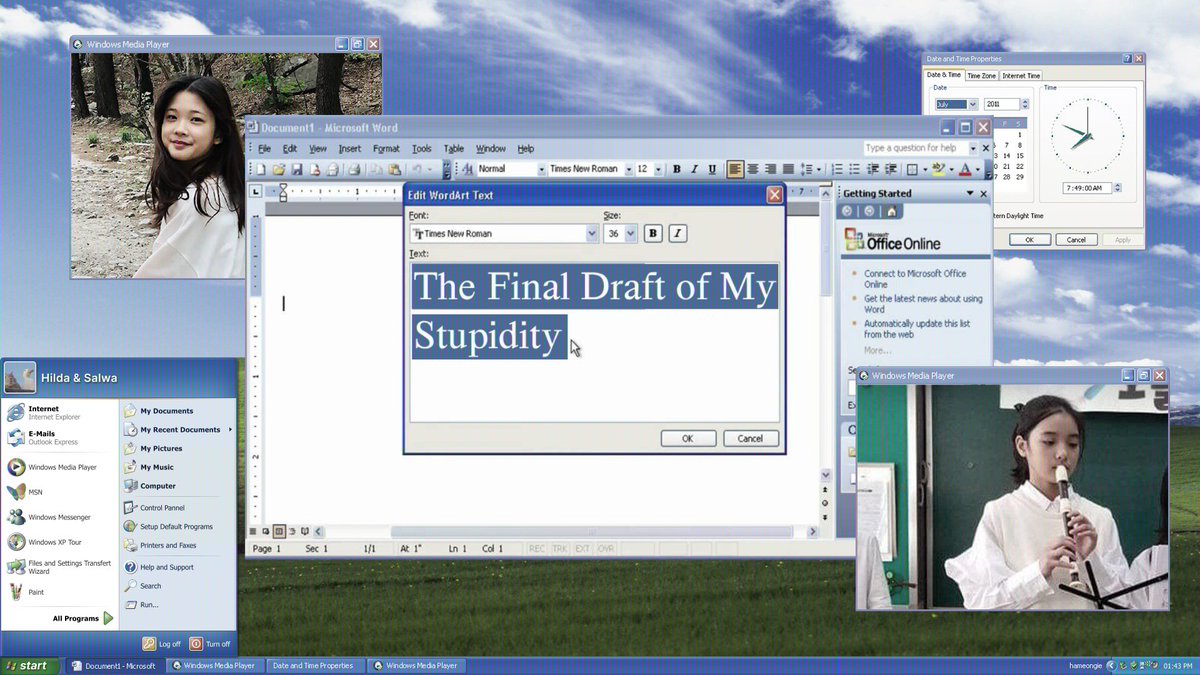Screen dimensions: 1200x675
Task: Toggle the Bold B button in WordArt dialog
Action: click(x=653, y=233)
